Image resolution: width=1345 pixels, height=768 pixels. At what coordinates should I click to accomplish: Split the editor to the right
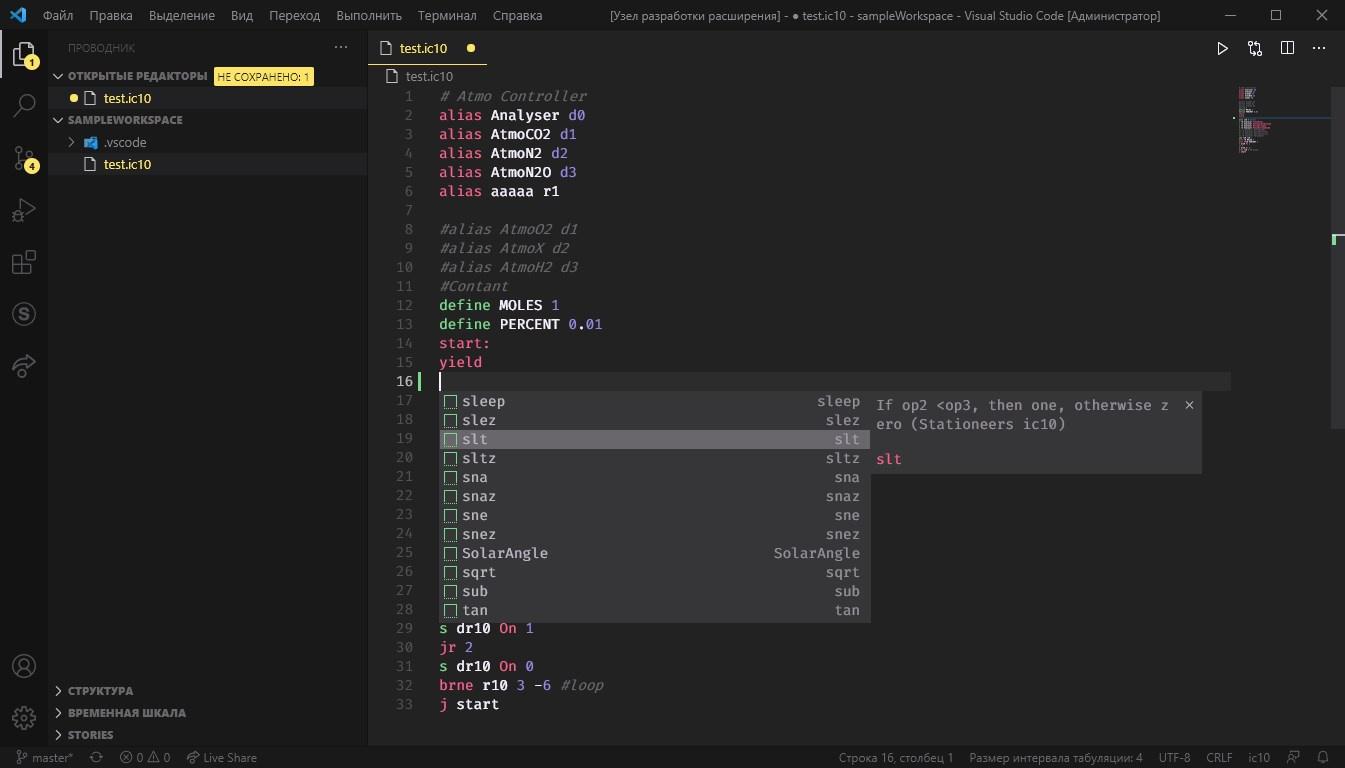tap(1288, 48)
